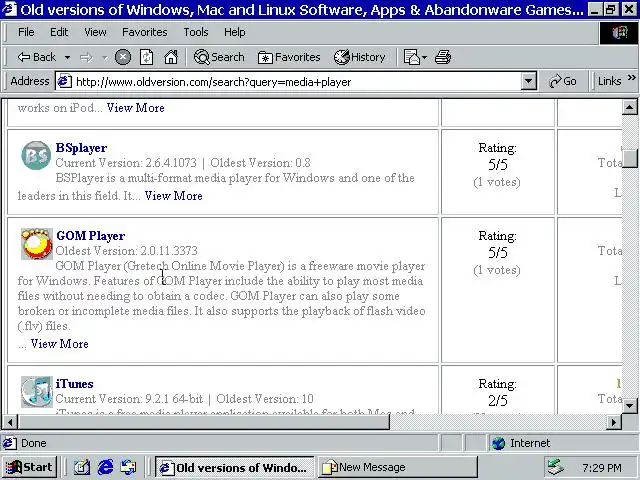Open the Back button history dropdown arrow

click(67, 58)
